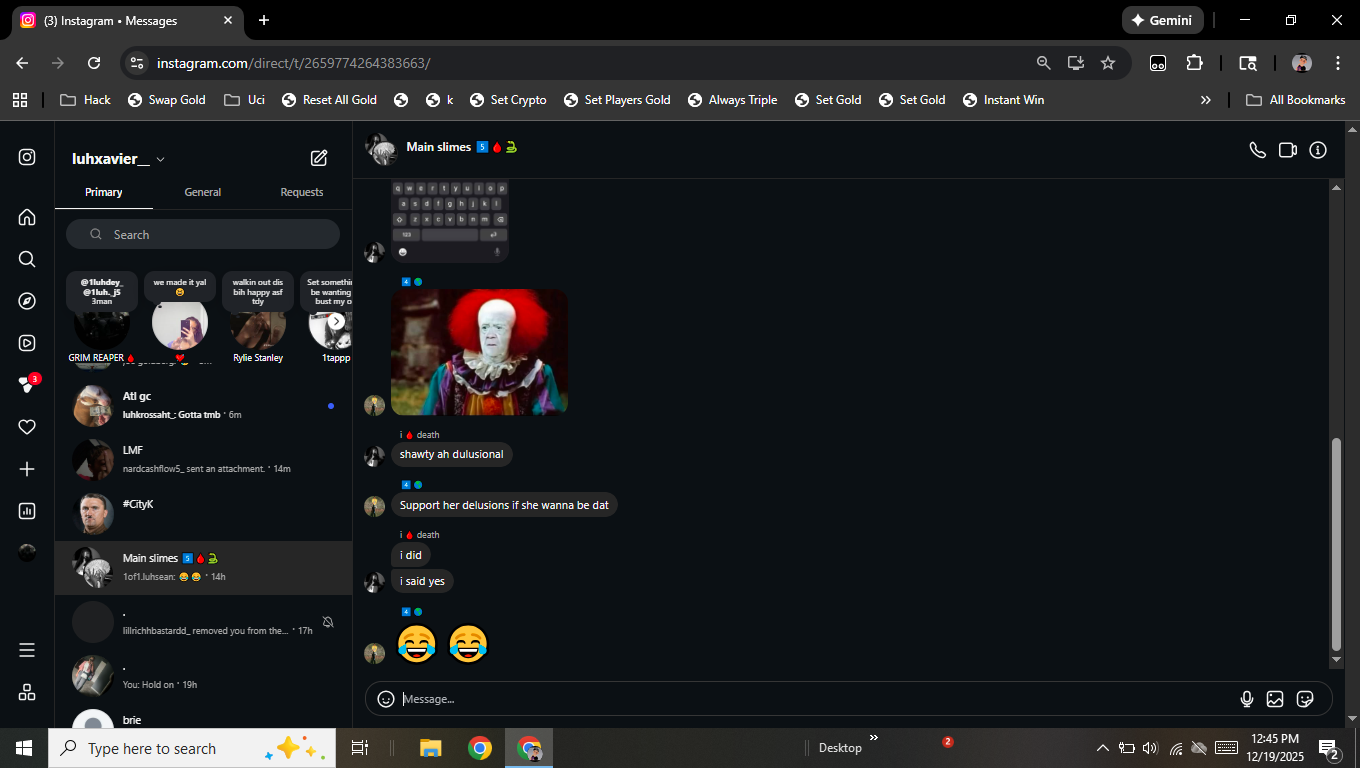
Task: Switch to Requests inbox tab
Action: coord(302,192)
